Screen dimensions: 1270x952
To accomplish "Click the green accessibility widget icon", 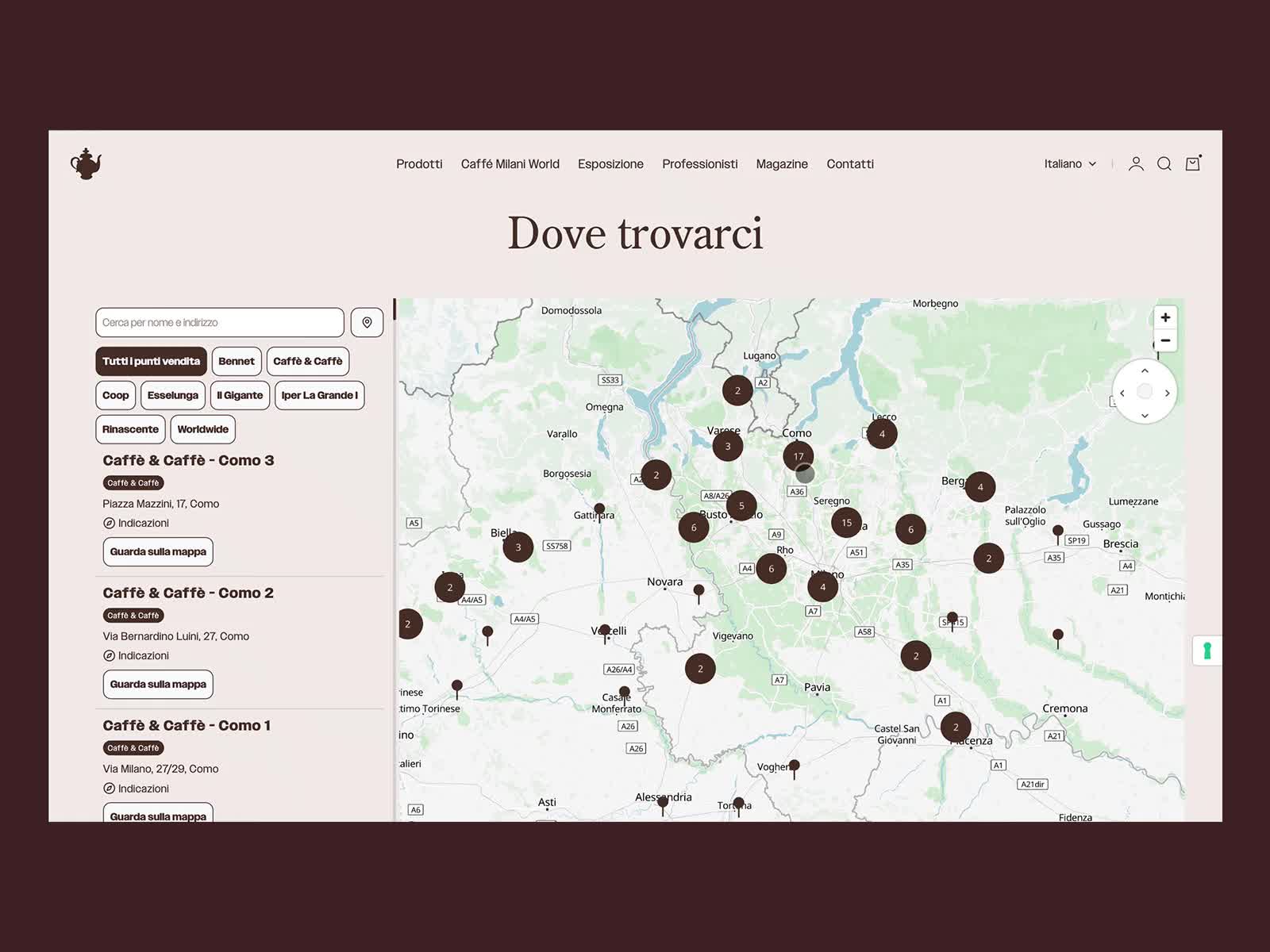I will [1206, 651].
